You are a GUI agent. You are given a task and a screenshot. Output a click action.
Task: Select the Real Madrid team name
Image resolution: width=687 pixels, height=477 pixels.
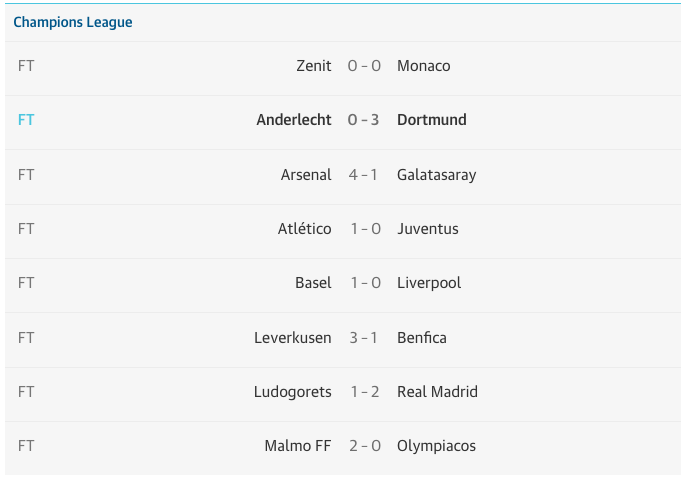pyautogui.click(x=437, y=392)
